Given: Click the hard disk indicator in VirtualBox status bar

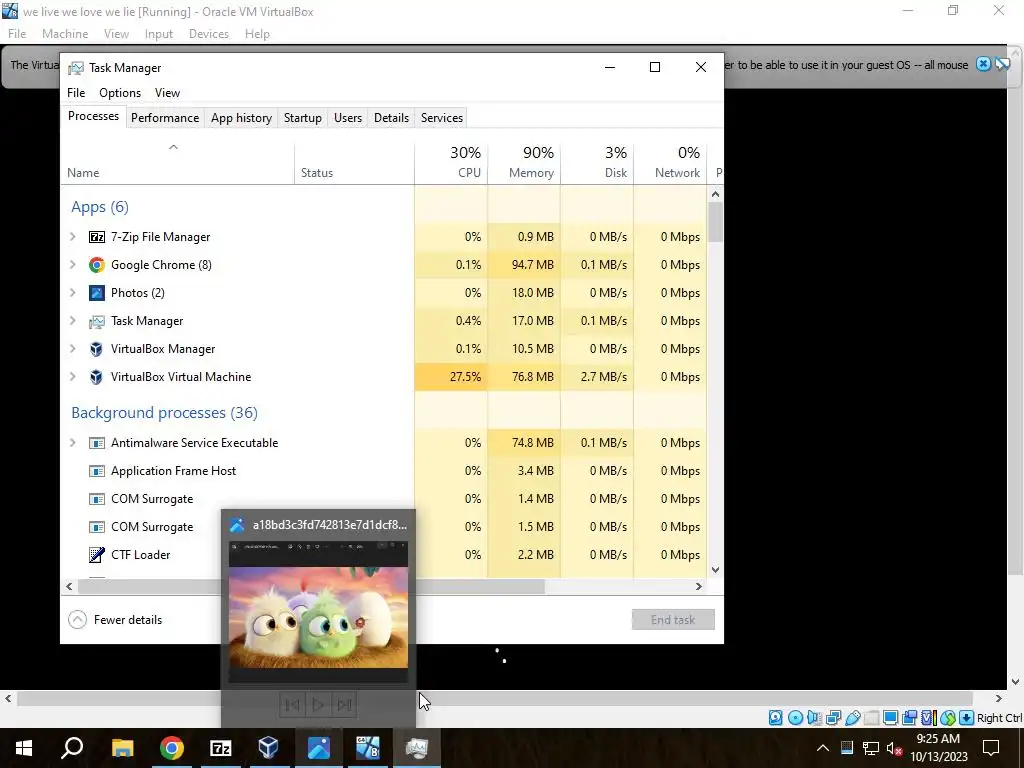Looking at the screenshot, I should [776, 718].
